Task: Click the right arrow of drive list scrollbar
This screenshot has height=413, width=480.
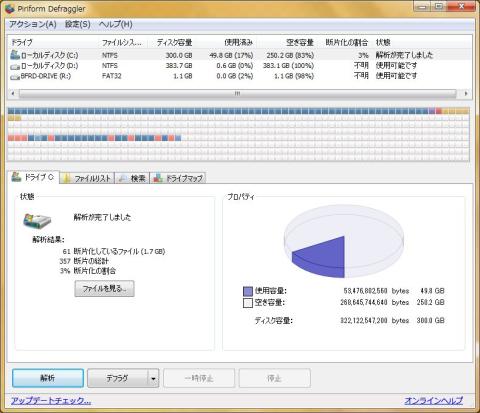Action: click(x=466, y=93)
